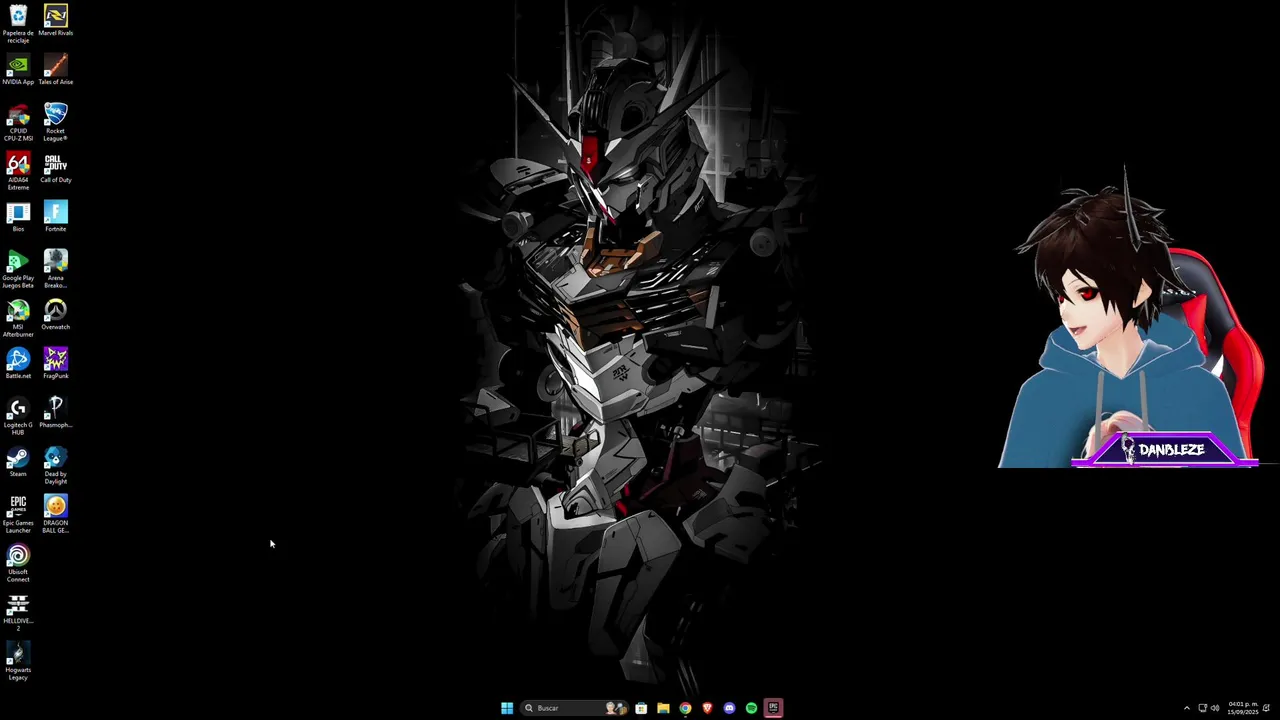Select the Call of Duty shortcut
Image resolution: width=1280 pixels, height=720 pixels.
pos(55,167)
